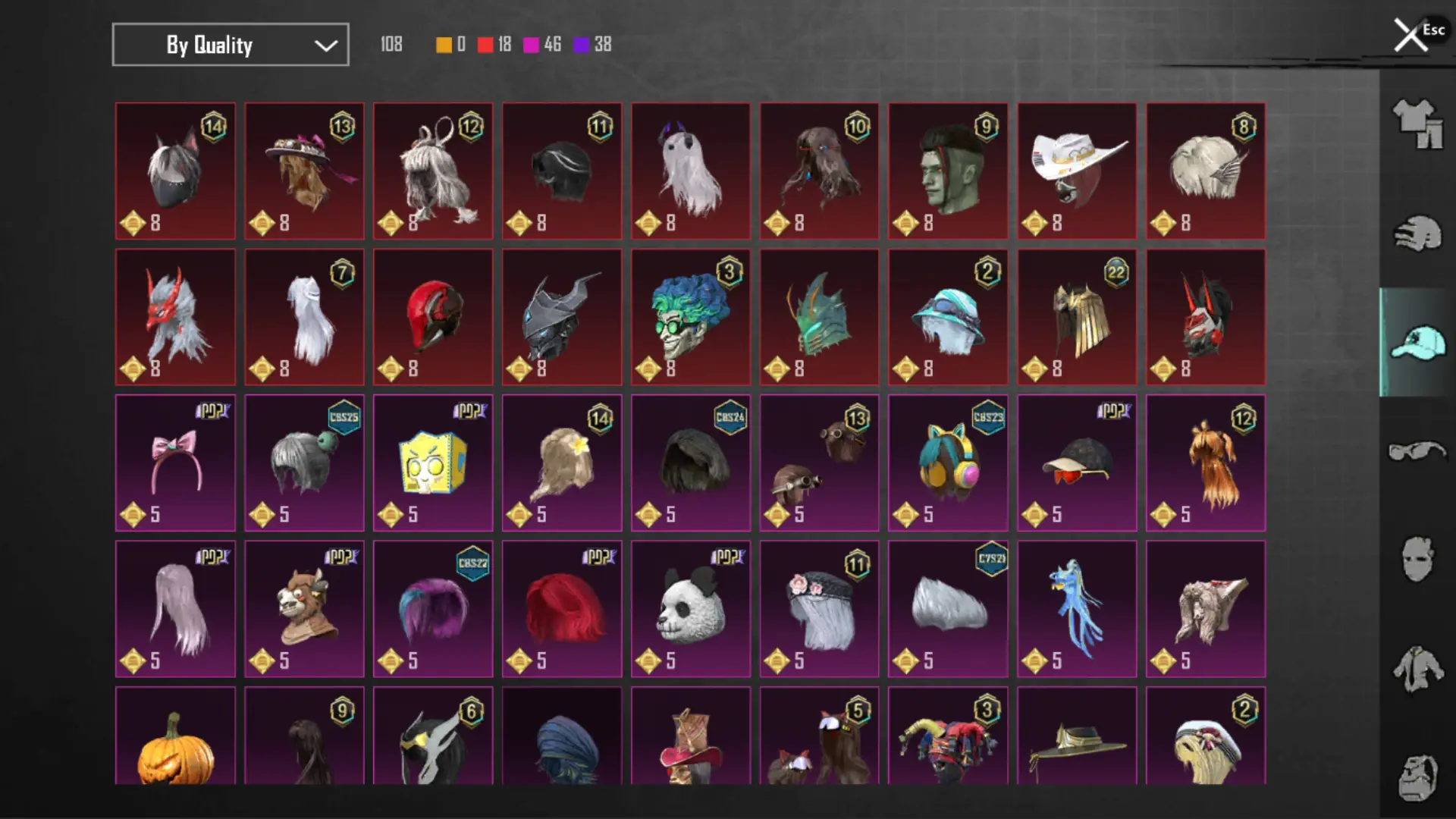Select the white cowboy hat item
The image size is (1456, 819).
click(1077, 171)
